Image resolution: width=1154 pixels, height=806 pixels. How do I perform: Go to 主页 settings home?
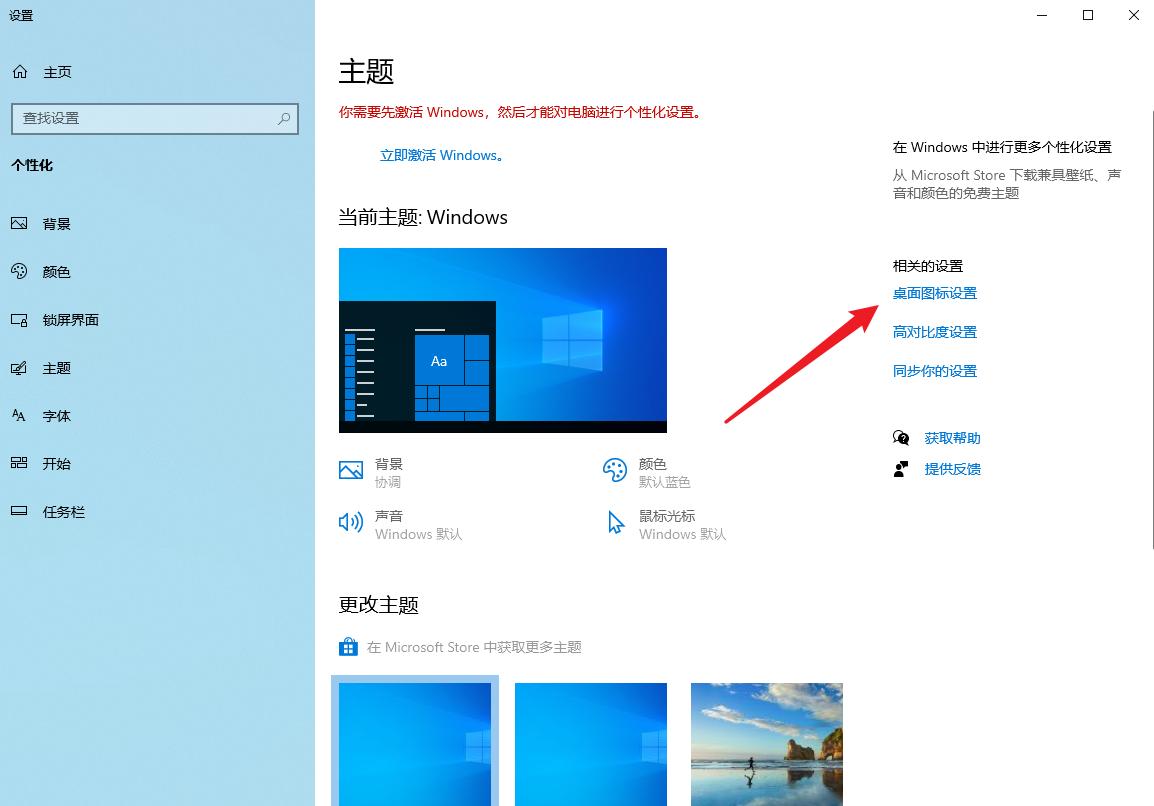(x=57, y=72)
